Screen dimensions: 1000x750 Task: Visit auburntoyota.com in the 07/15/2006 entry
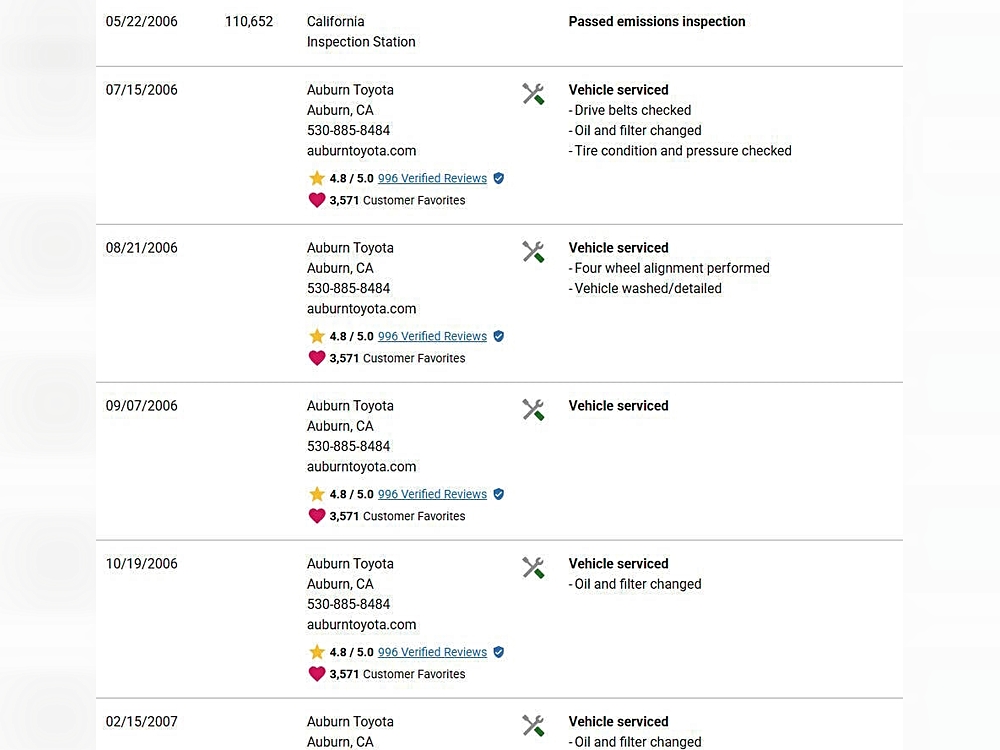[361, 151]
